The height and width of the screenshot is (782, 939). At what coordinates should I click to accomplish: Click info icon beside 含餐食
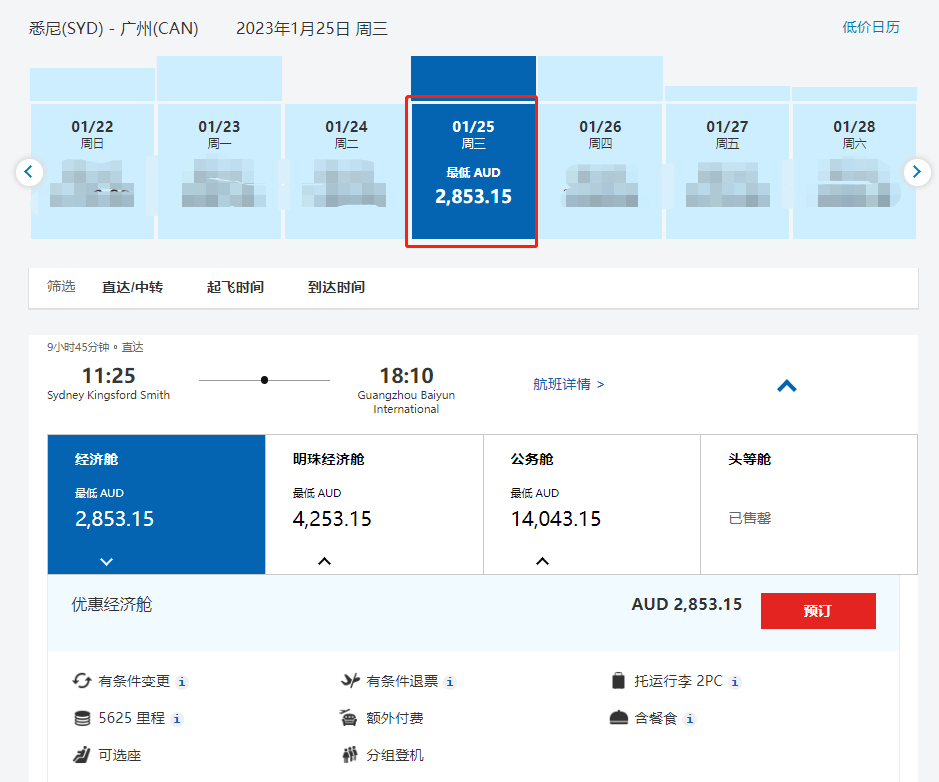click(x=690, y=719)
